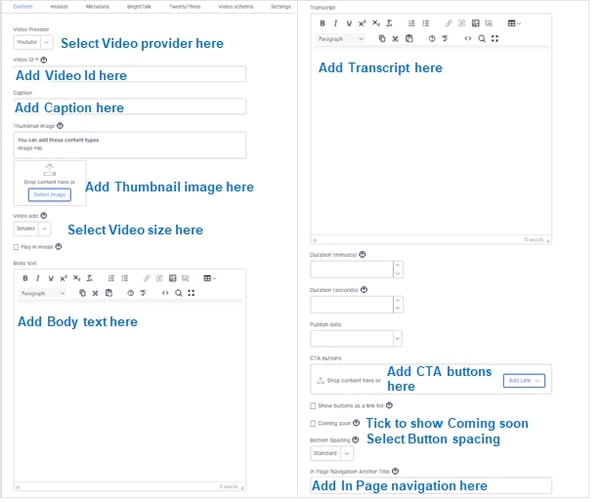
Task: Switch to the Metadata tab
Action: coord(98,6)
